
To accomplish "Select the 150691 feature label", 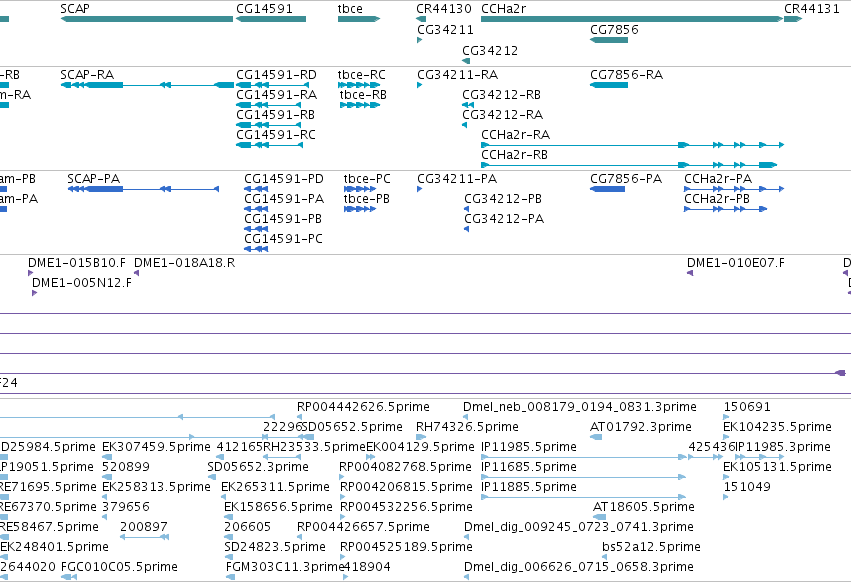I will [x=747, y=407].
